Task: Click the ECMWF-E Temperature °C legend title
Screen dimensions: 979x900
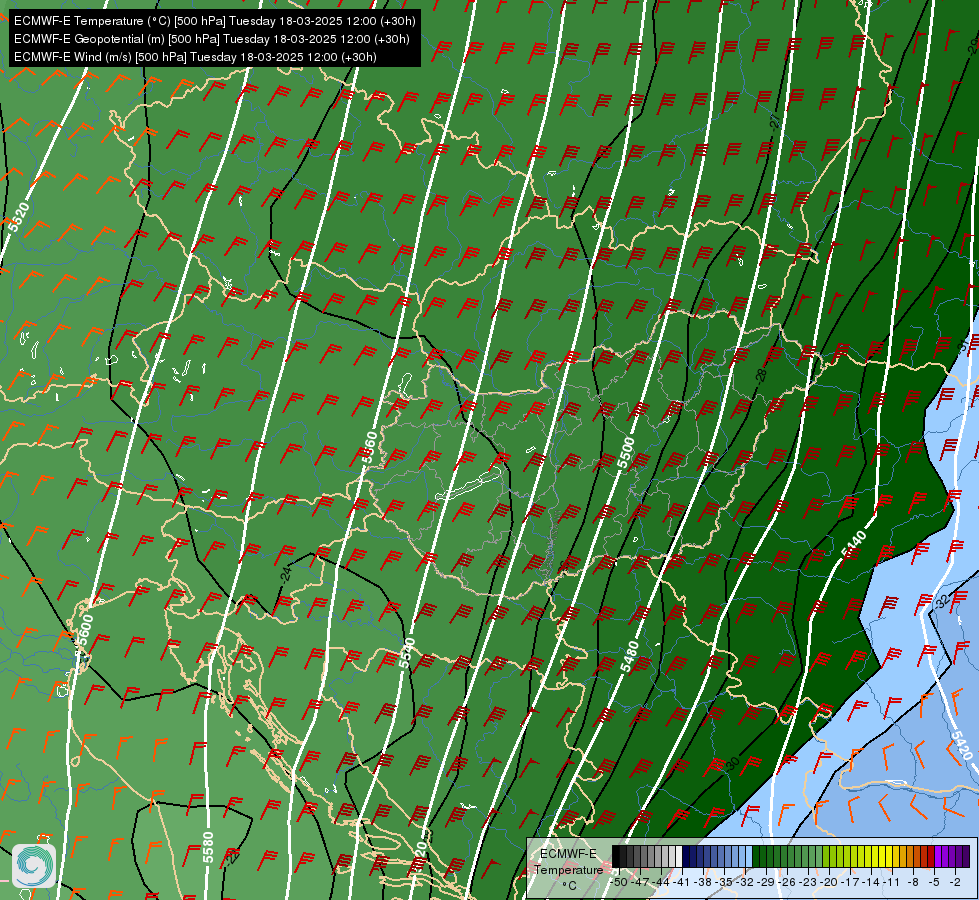Action: 569,869
